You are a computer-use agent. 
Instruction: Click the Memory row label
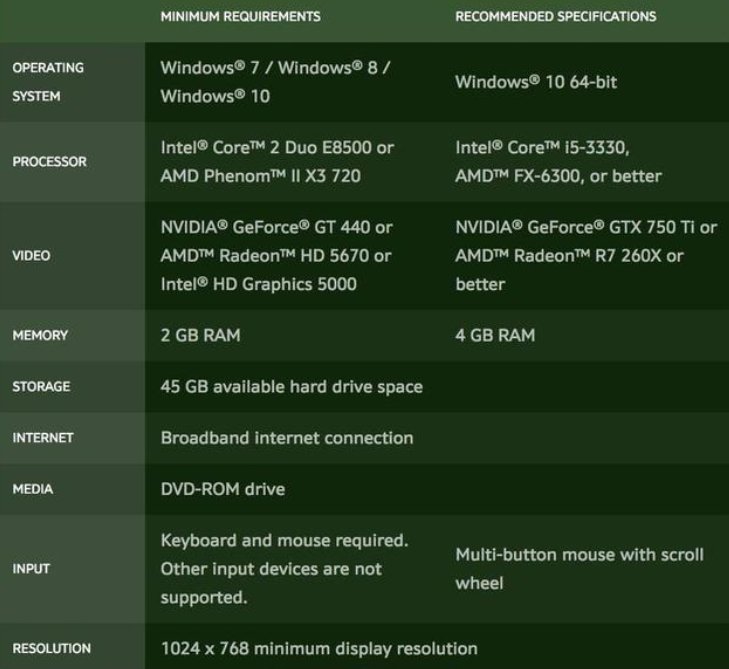coord(39,335)
